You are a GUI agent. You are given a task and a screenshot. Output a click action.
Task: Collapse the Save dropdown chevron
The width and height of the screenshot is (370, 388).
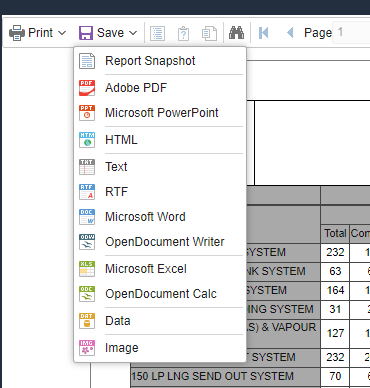point(133,33)
